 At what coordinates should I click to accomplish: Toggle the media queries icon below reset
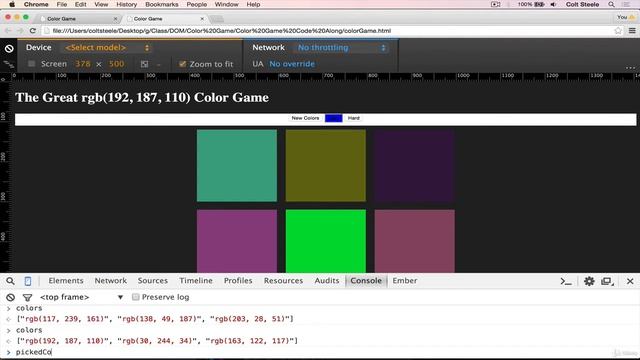(9, 64)
